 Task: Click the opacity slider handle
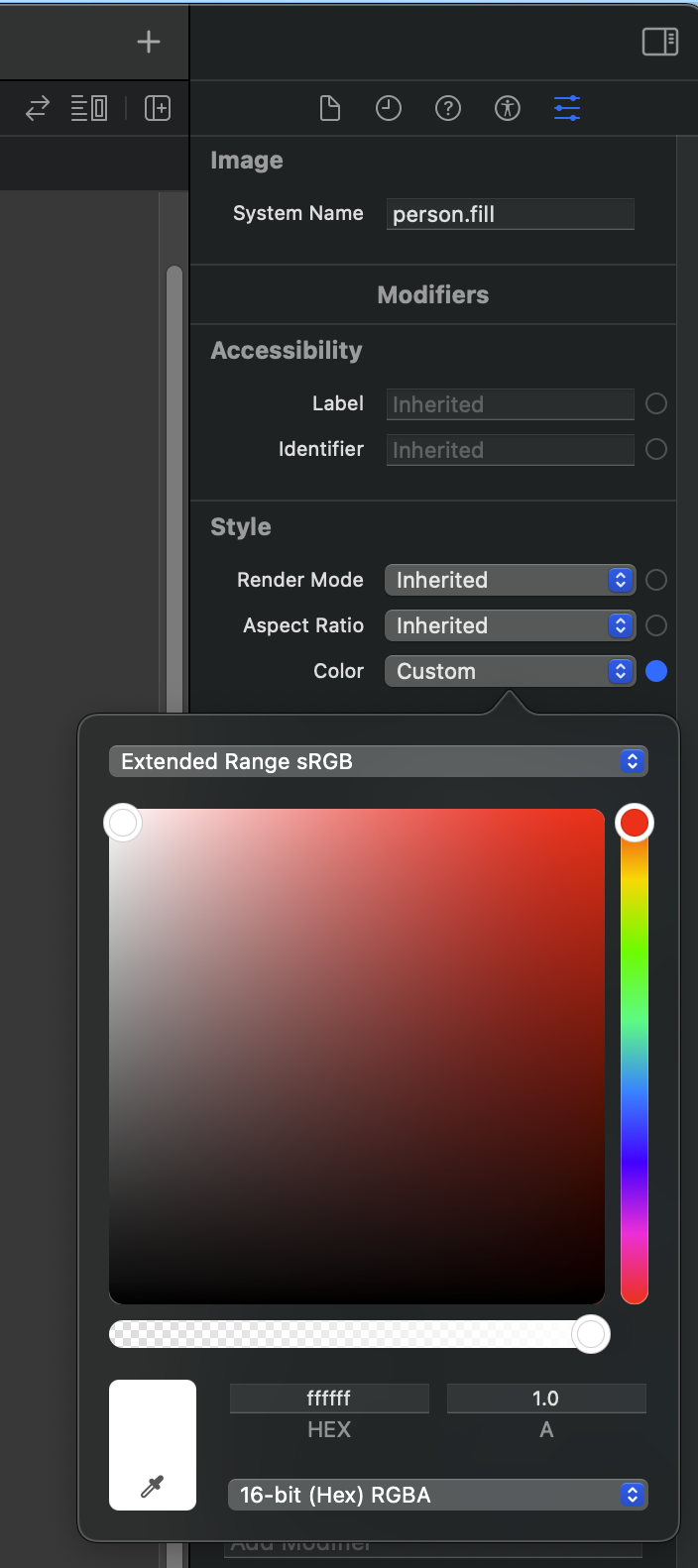pos(591,1334)
